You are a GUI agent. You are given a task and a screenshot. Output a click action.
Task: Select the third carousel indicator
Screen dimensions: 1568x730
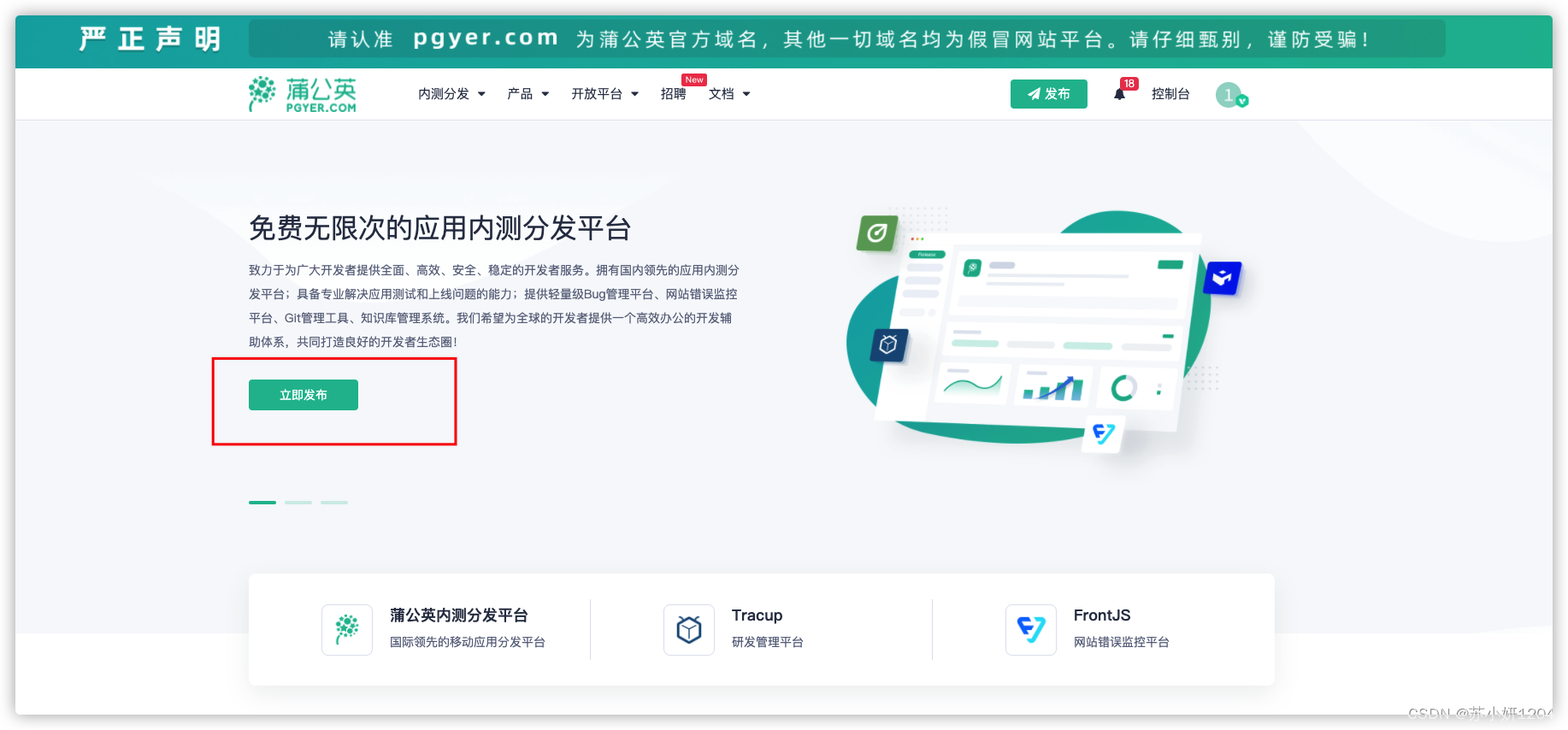[334, 503]
